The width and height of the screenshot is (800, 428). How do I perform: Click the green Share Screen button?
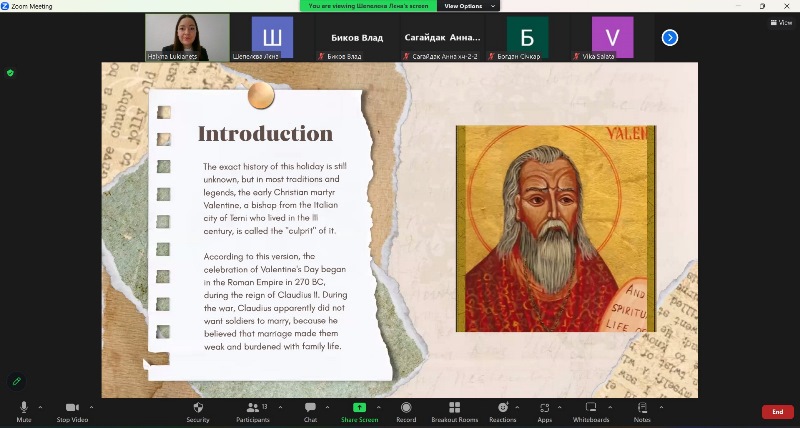360,412
